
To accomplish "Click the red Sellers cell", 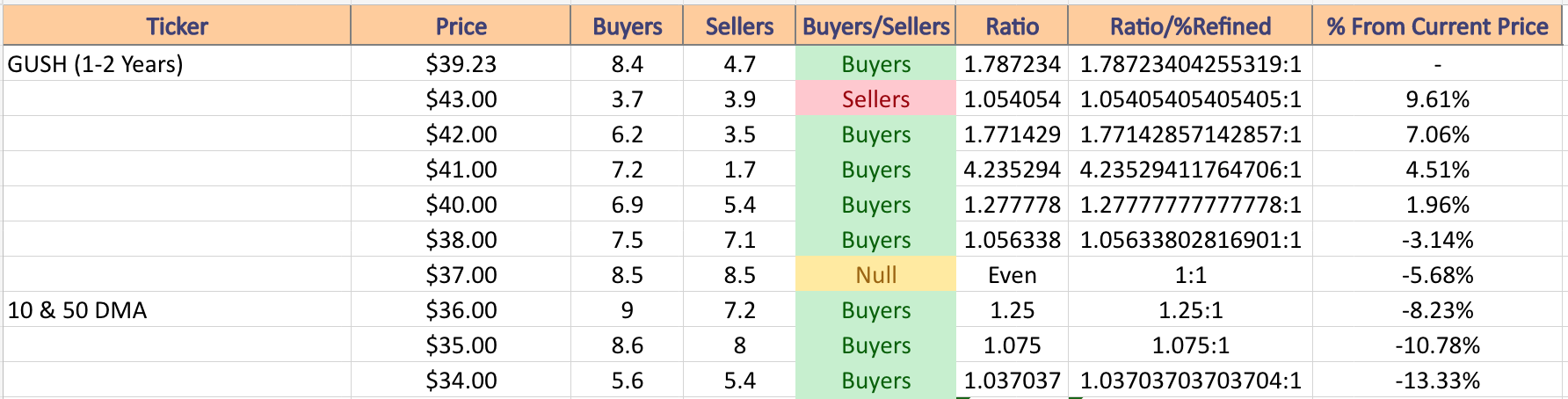I will pos(875,98).
